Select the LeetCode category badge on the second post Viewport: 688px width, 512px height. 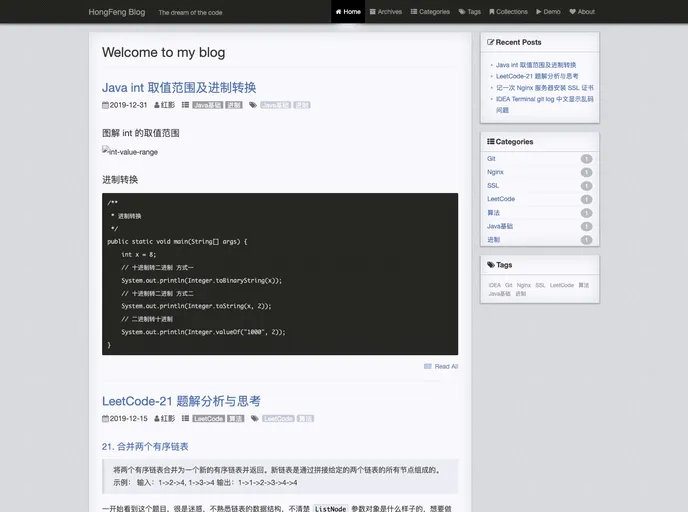coord(208,419)
